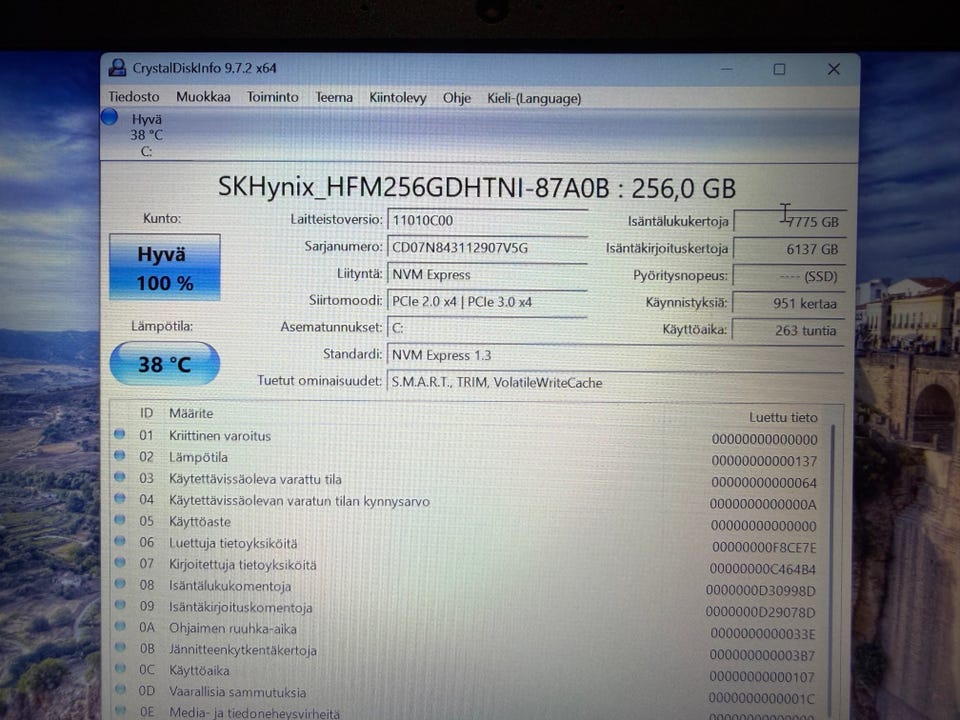Image resolution: width=960 pixels, height=720 pixels.
Task: Click status dot for 03 Käytettävissäoleva varattu tila
Action: [119, 477]
